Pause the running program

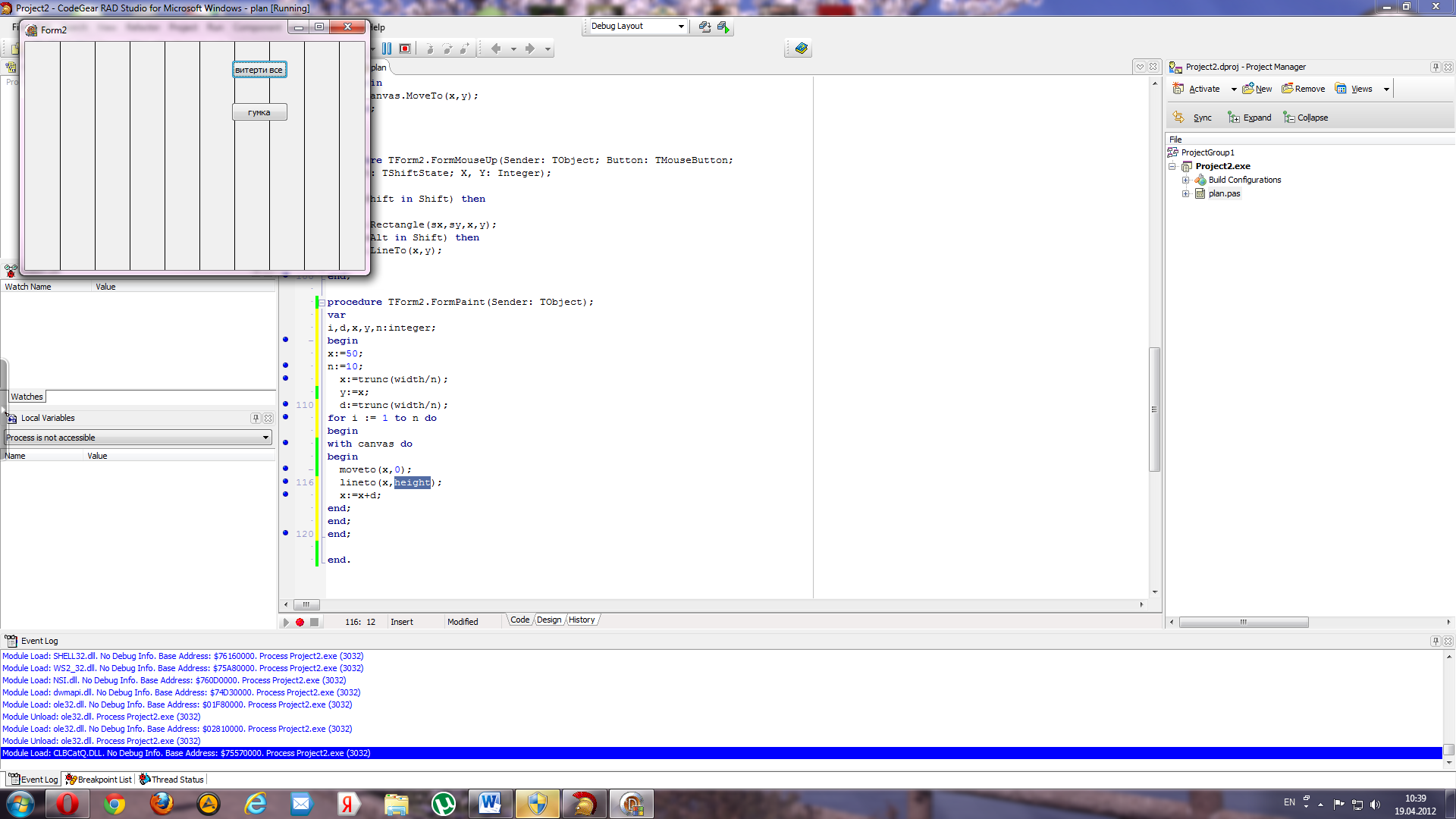[387, 49]
